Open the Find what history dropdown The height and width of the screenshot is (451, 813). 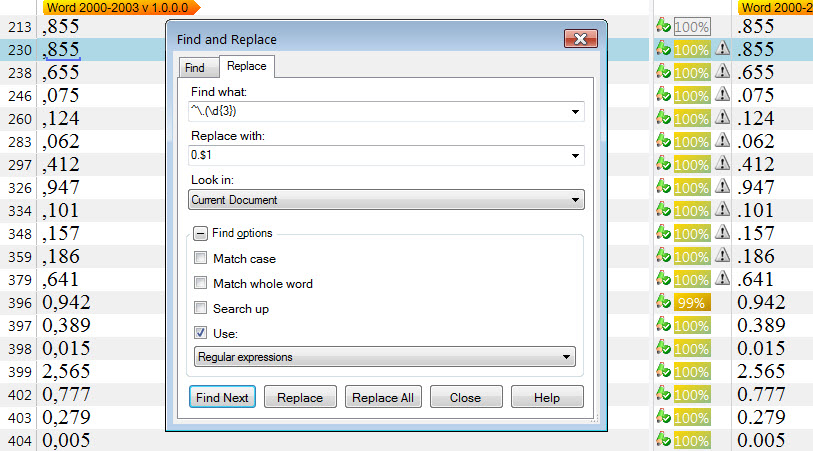[x=576, y=112]
